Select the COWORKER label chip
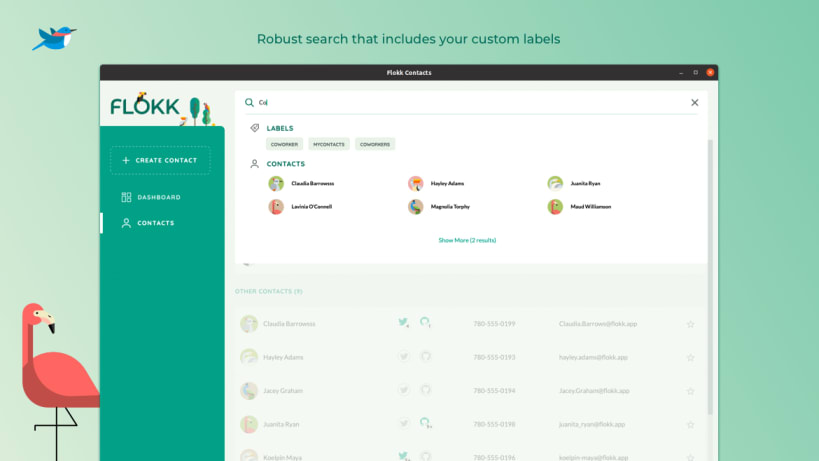 [x=284, y=144]
